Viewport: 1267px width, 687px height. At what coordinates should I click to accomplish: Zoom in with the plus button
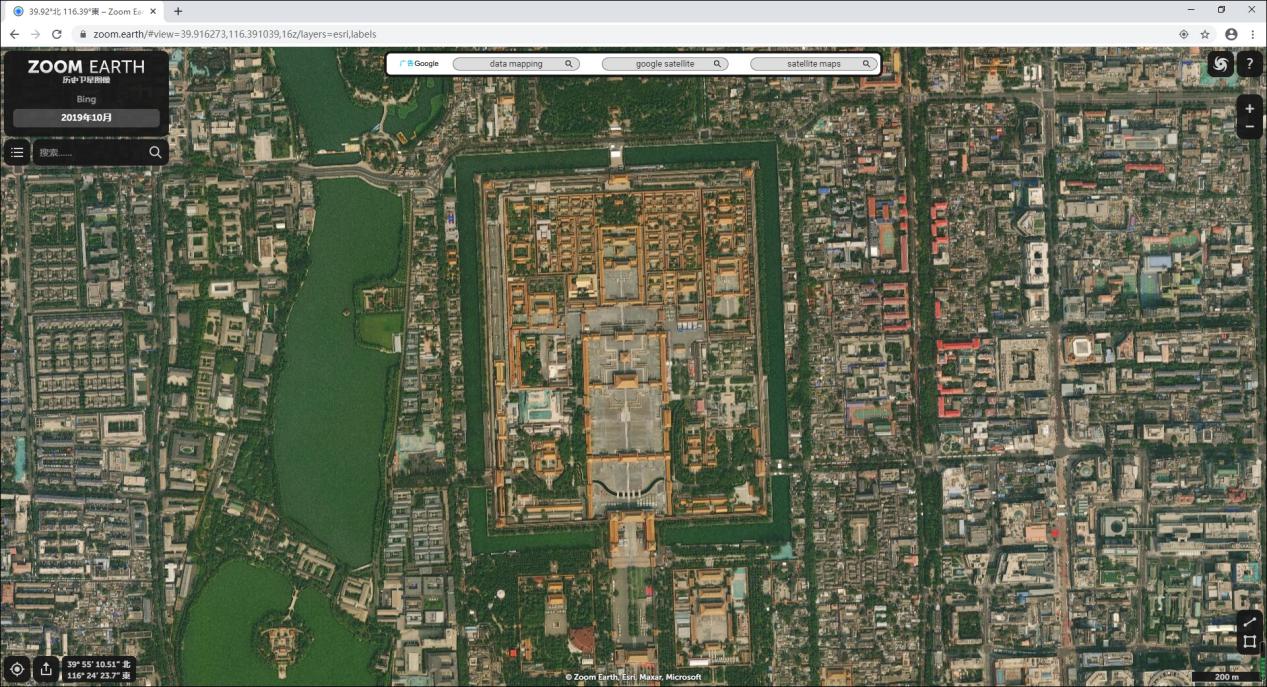pyautogui.click(x=1249, y=108)
